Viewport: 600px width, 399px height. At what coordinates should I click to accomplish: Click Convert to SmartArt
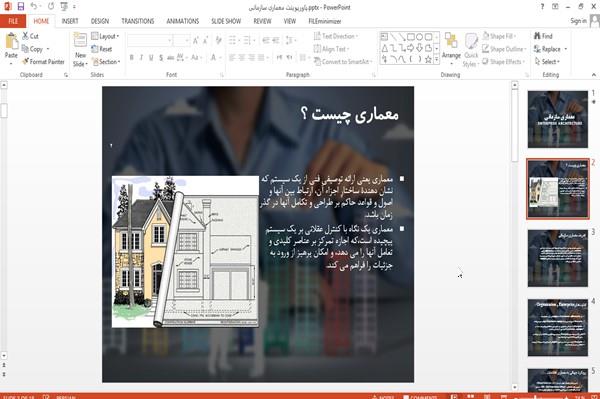click(x=342, y=62)
